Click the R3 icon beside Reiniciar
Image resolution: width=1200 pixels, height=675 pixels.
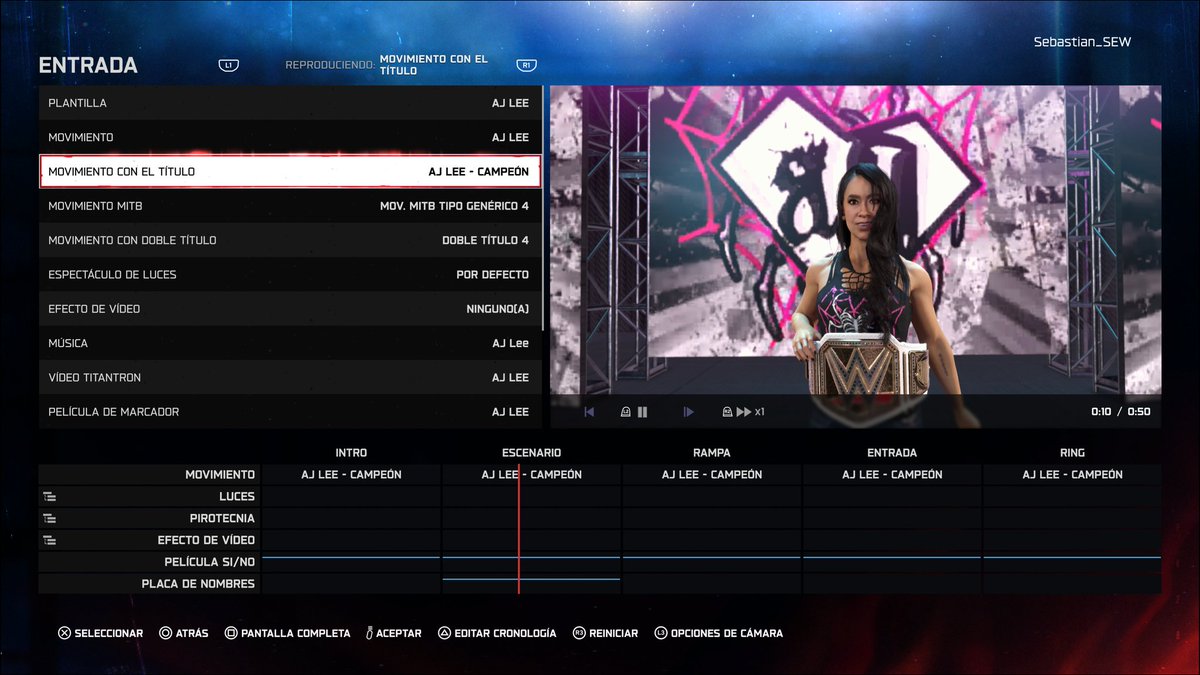579,633
